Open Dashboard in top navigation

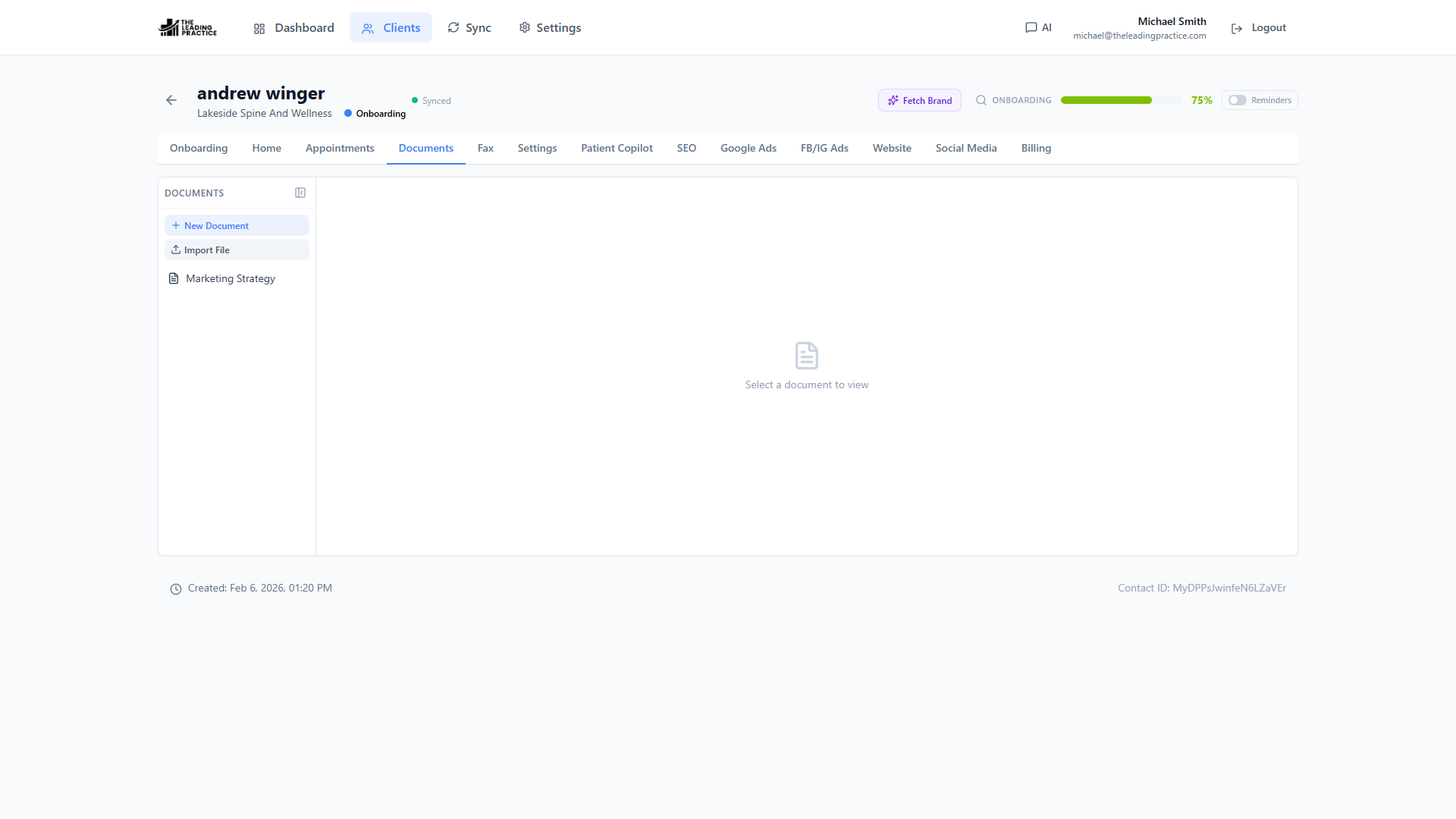coord(293,27)
